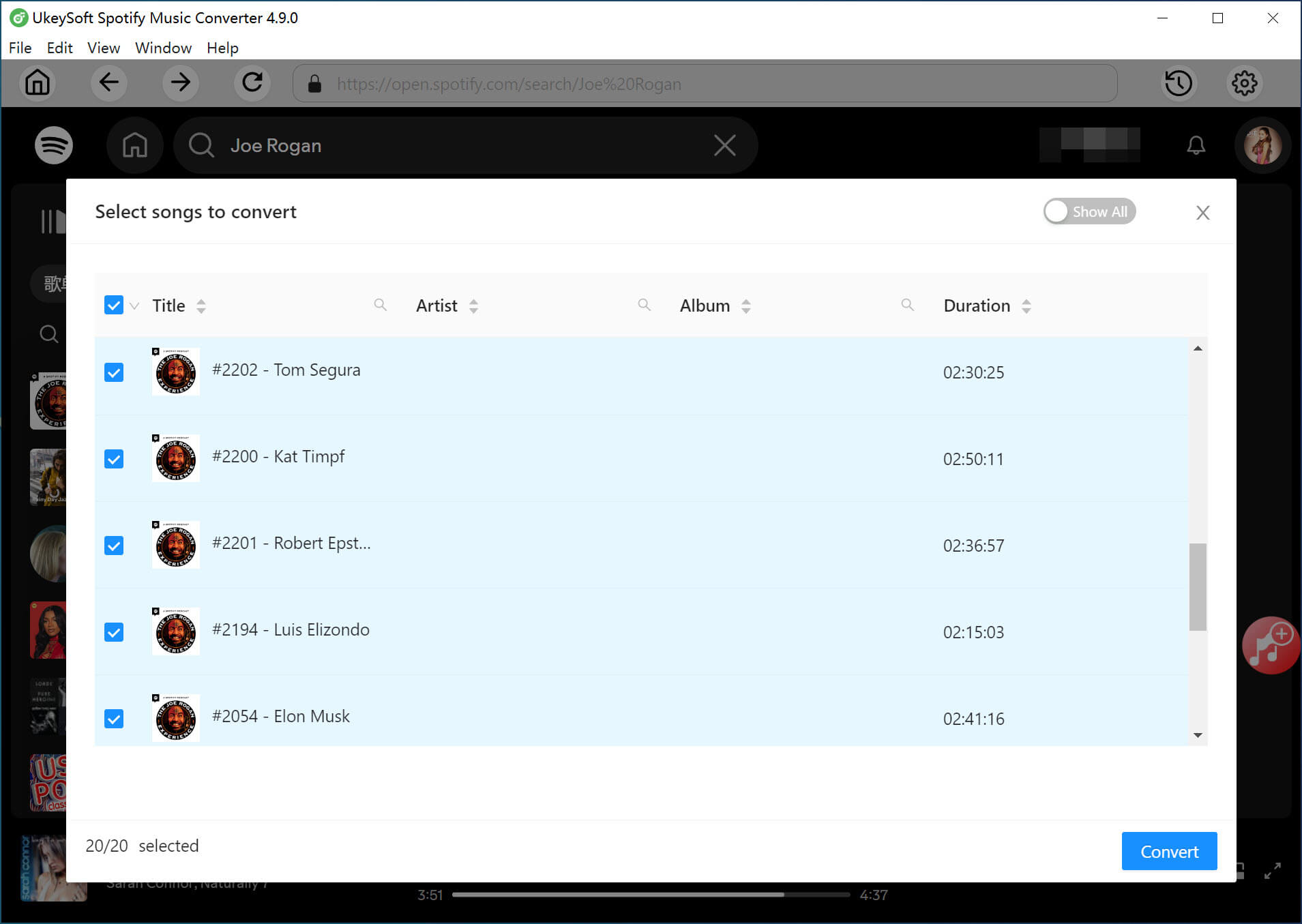Click the red add-music floating button

point(1271,645)
